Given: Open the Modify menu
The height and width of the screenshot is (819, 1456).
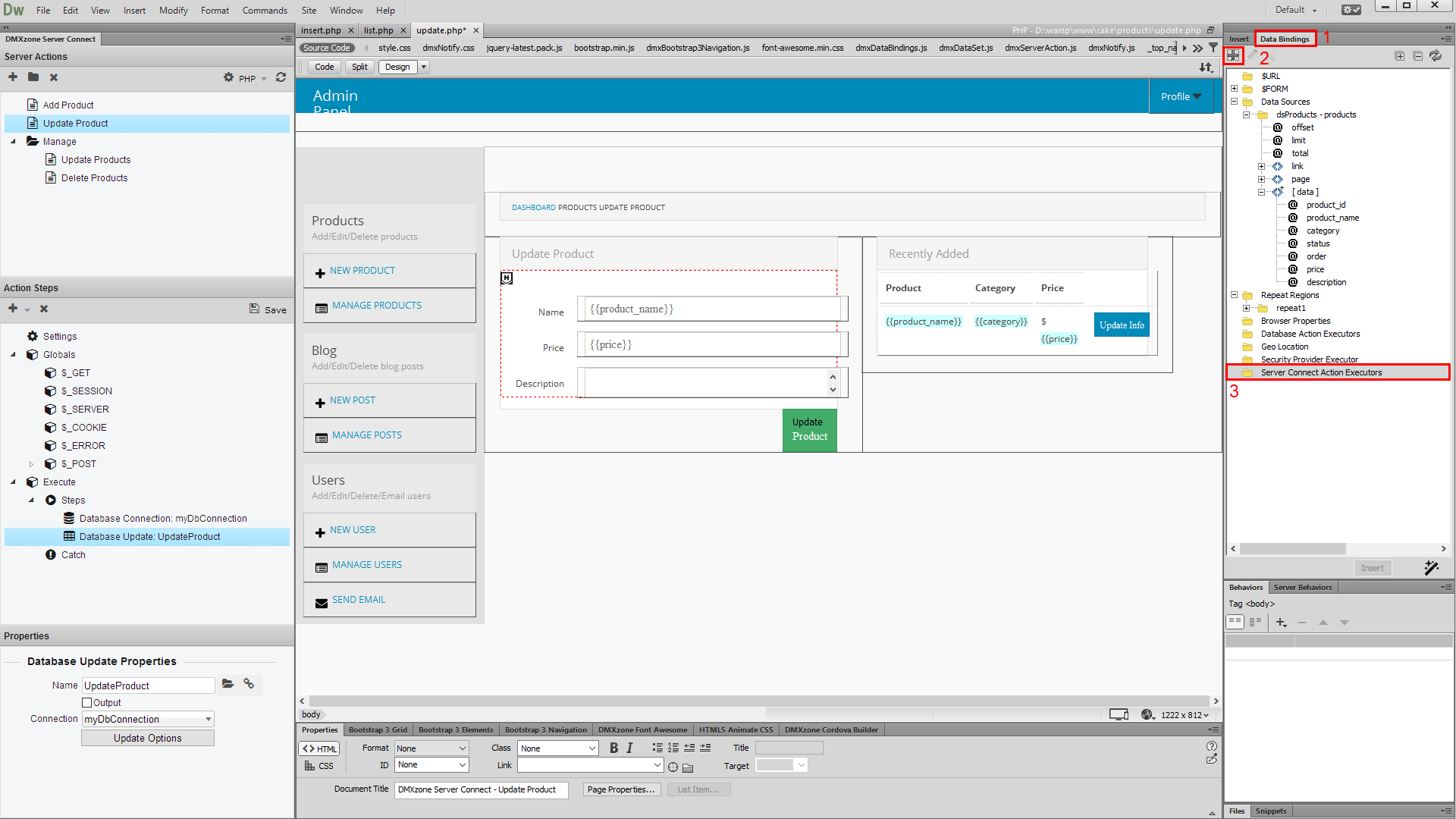Looking at the screenshot, I should 174,11.
